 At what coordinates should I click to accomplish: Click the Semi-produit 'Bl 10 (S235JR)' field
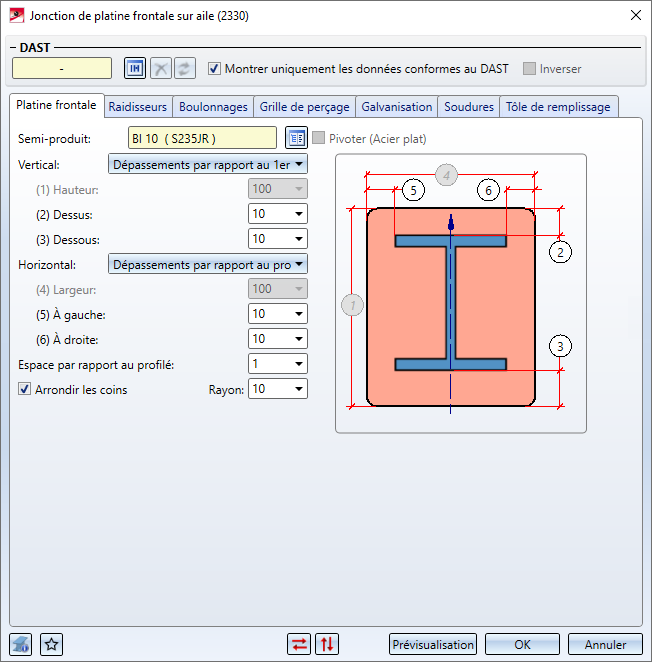click(x=202, y=138)
